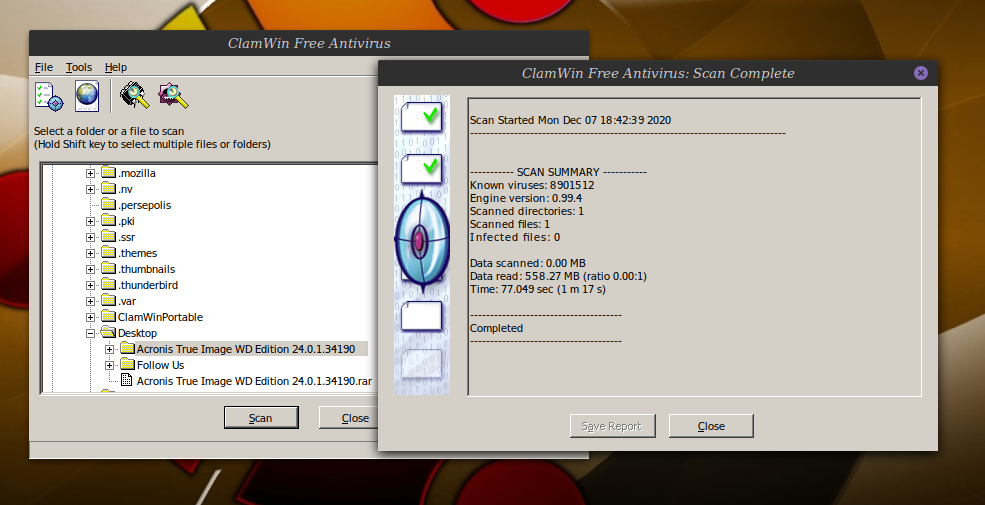Screen dimensions: 985x505
Task: Expand the .themes folder node
Action: [90, 253]
